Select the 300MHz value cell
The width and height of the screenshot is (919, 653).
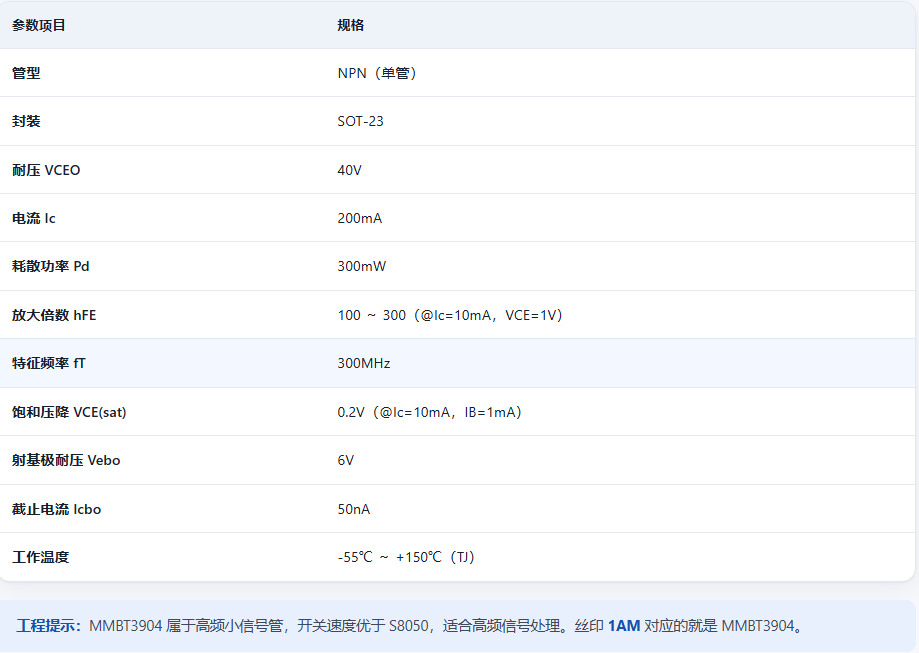click(x=363, y=363)
